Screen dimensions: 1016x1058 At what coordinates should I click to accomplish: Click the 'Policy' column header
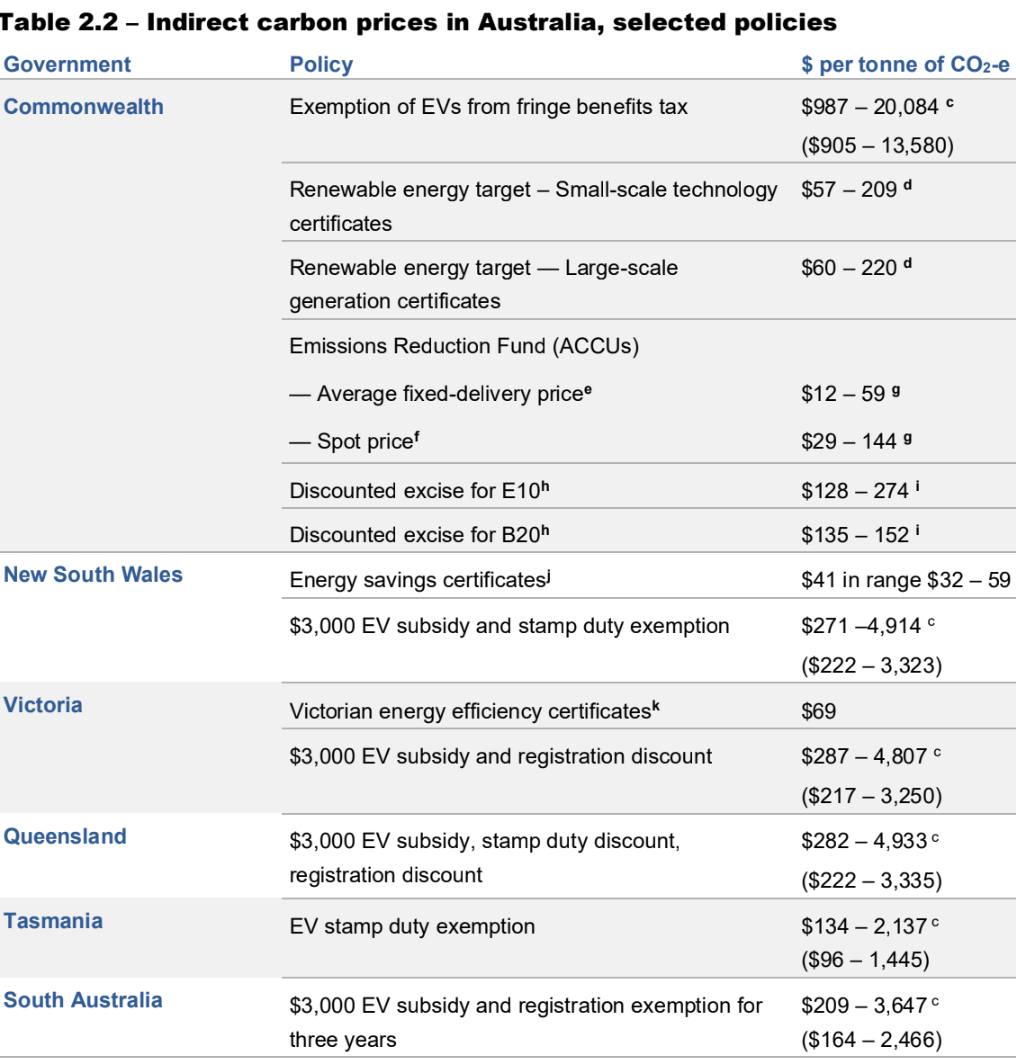[x=321, y=65]
